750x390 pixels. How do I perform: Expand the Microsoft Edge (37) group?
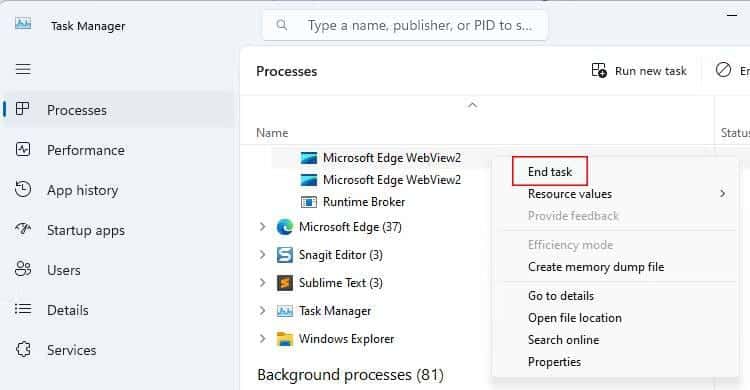point(262,226)
